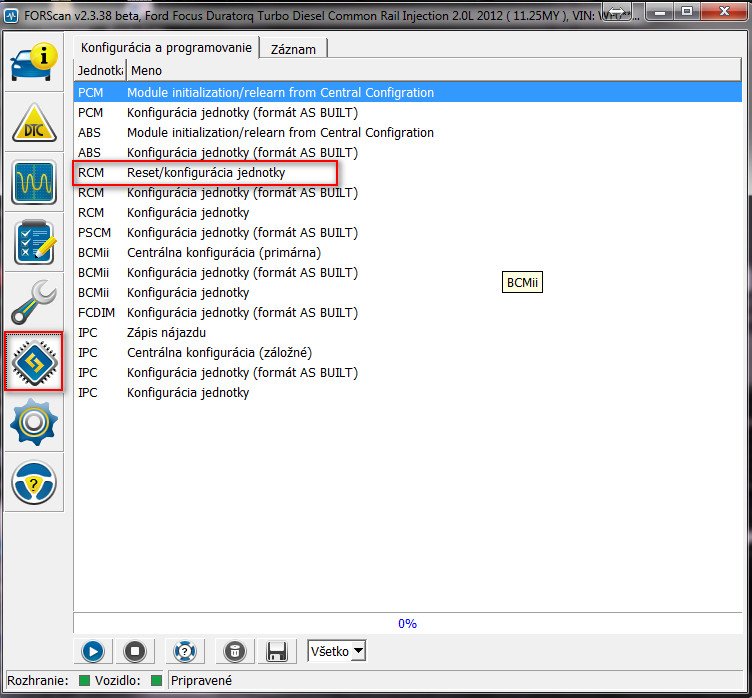The height and width of the screenshot is (698, 752).
Task: Open the steering wheel help section
Action: point(34,483)
